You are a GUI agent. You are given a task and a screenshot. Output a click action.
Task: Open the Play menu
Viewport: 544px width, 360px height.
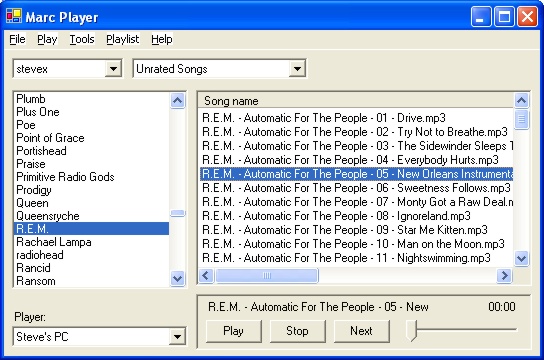click(47, 39)
